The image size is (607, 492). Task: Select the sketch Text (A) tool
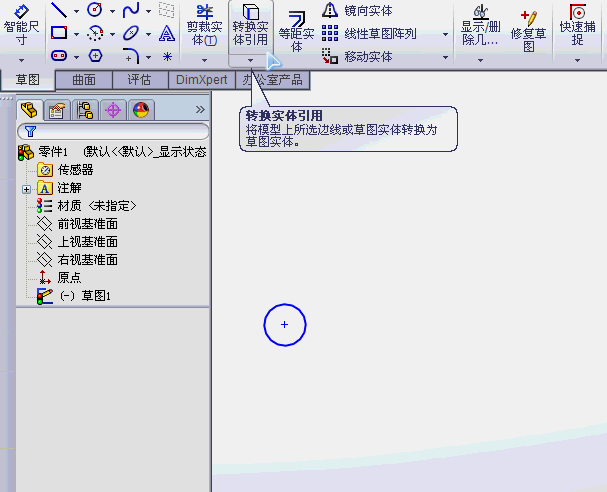click(167, 34)
